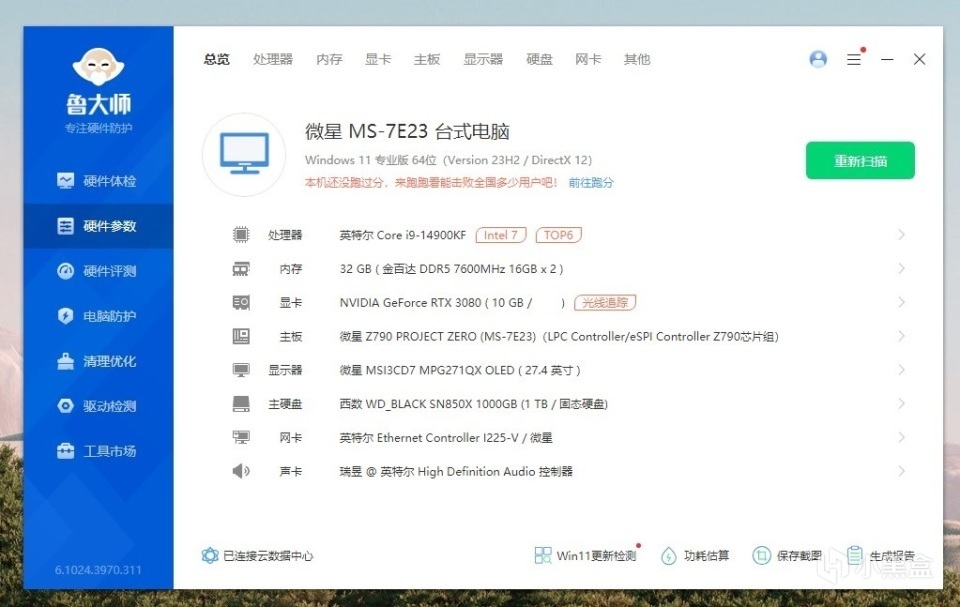Image resolution: width=960 pixels, height=607 pixels.
Task: Minimize the 鲁大师 window
Action: (887, 59)
